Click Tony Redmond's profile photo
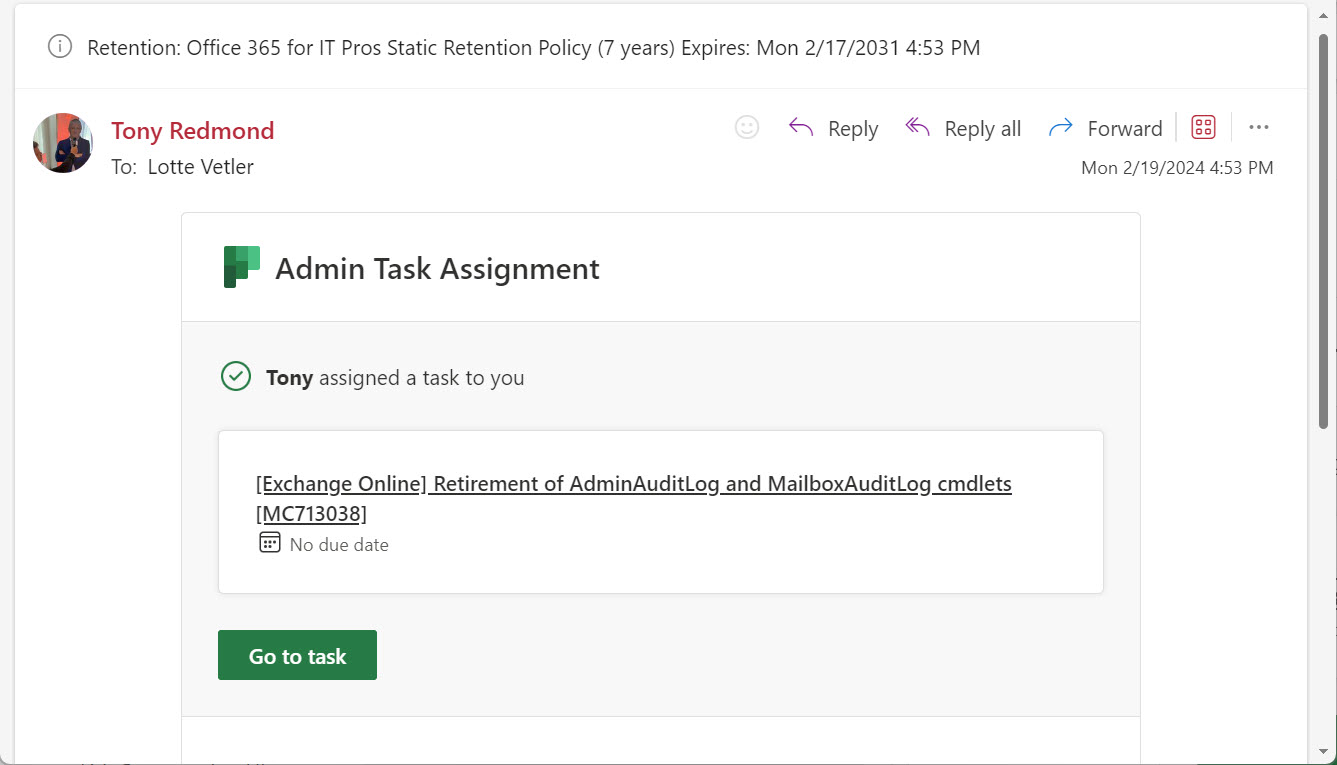This screenshot has height=765, width=1337. pos(63,143)
